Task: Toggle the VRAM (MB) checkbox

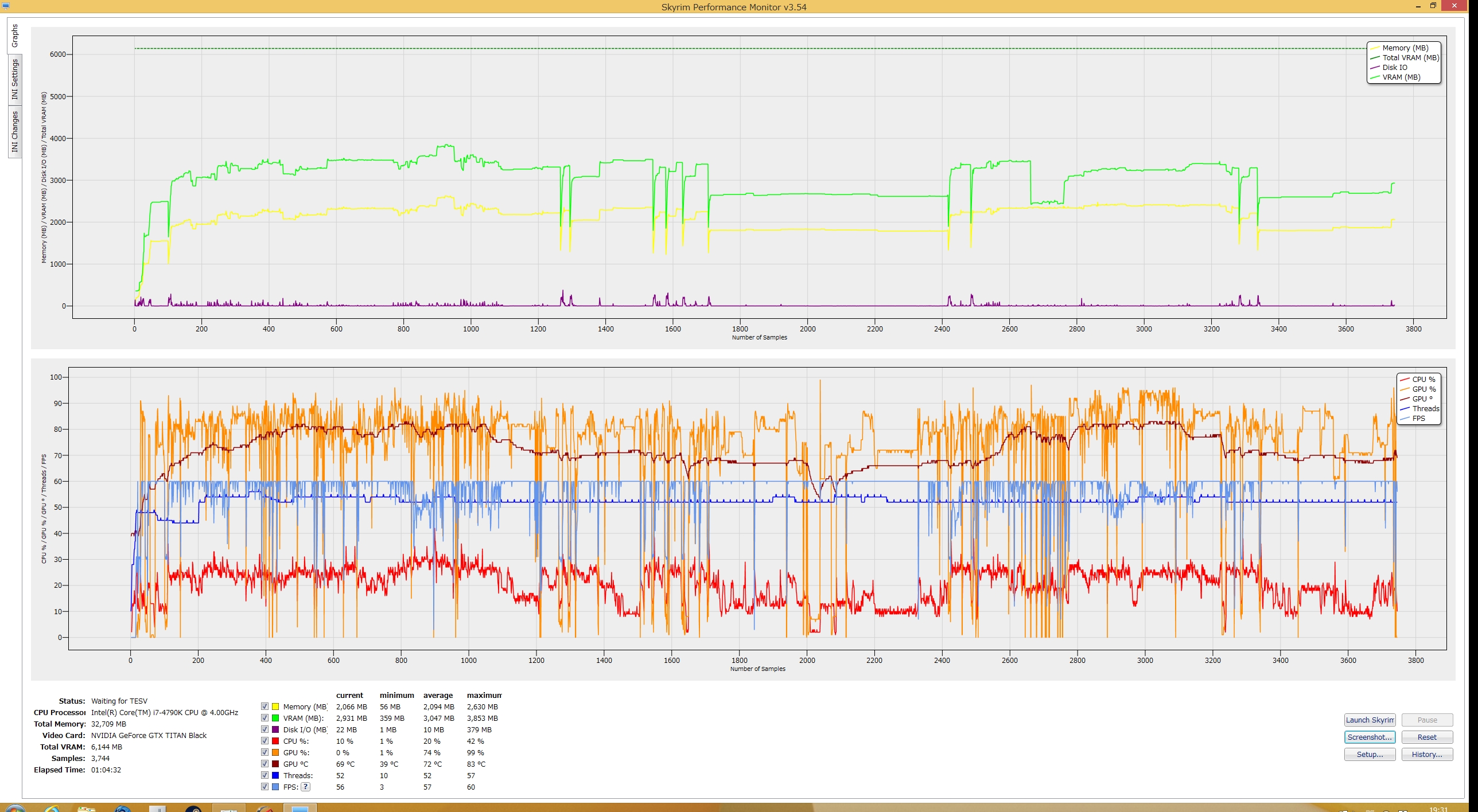Action: pyautogui.click(x=265, y=718)
